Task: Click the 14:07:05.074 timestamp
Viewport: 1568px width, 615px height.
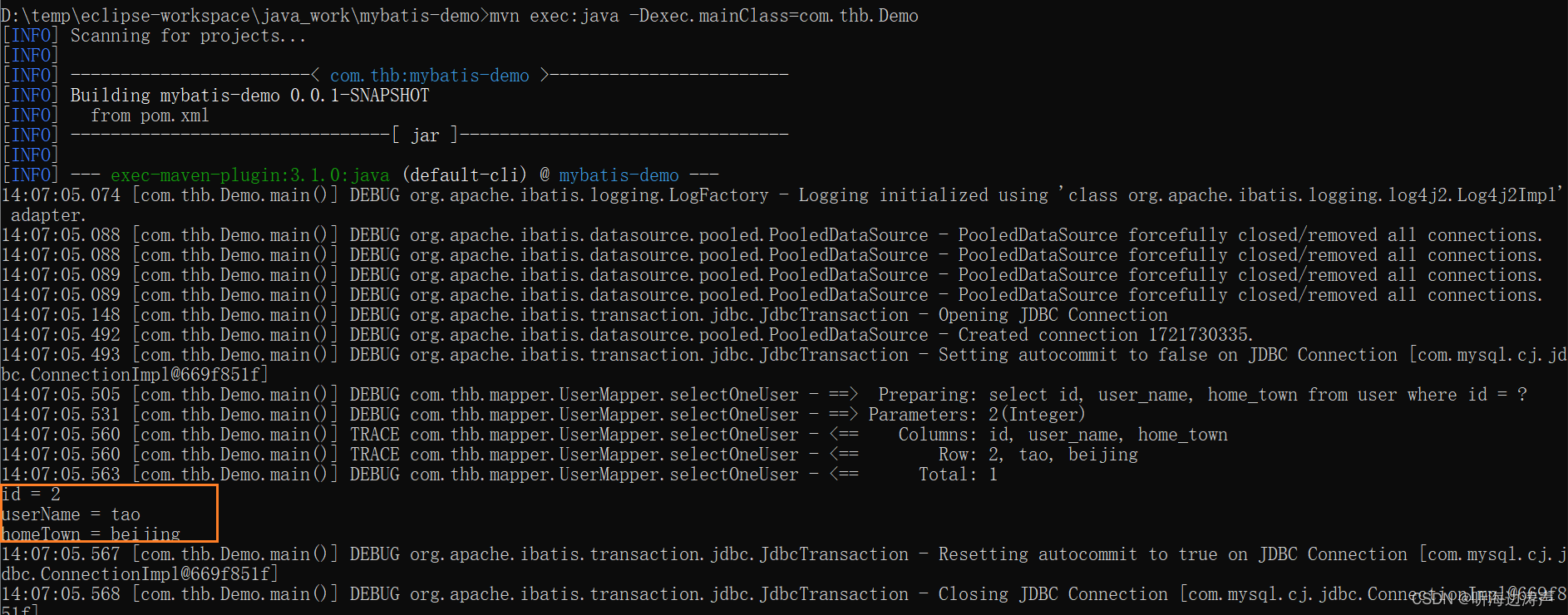Action: (61, 195)
